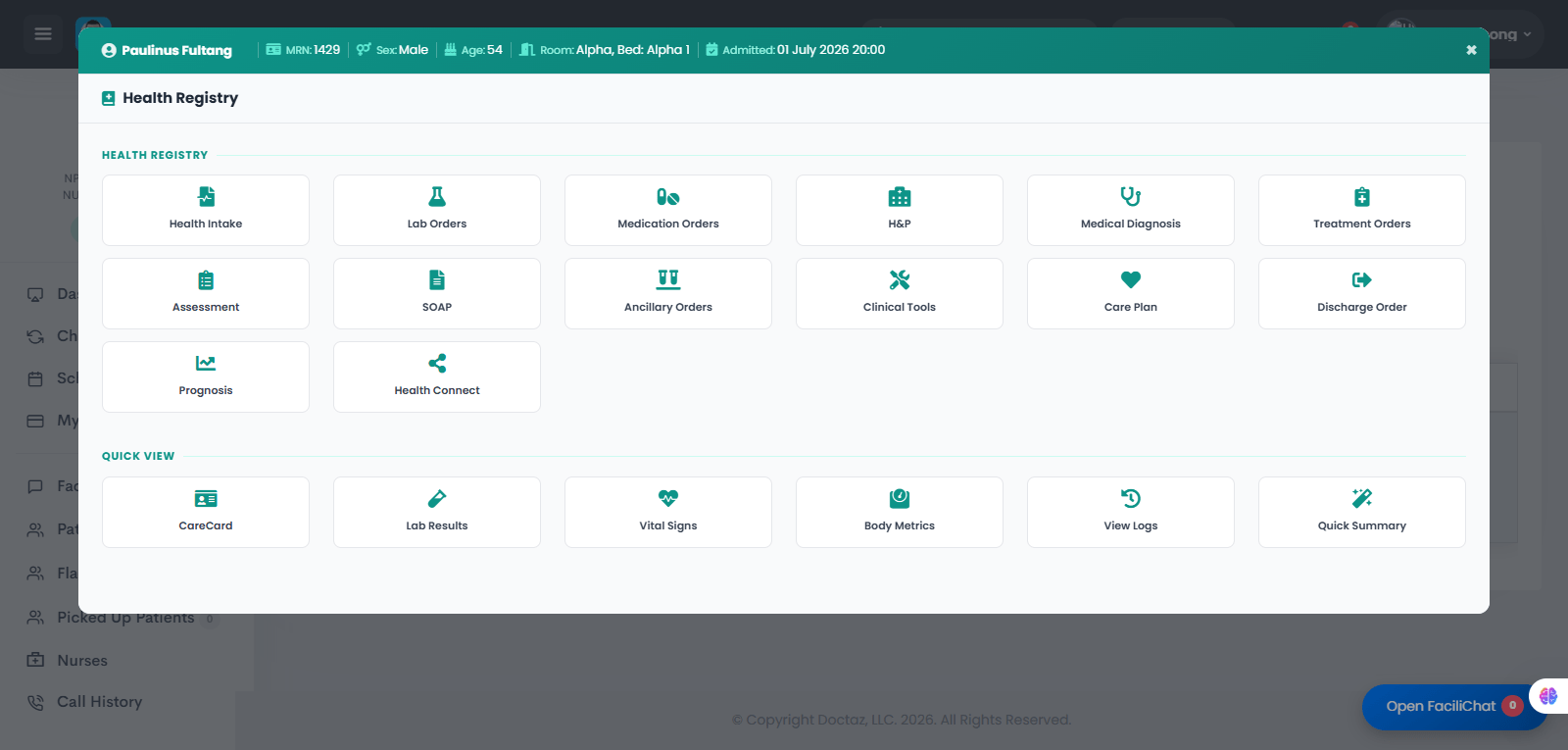Expand the user profile dropdown arrow
This screenshot has width=1568, height=750.
1527,34
